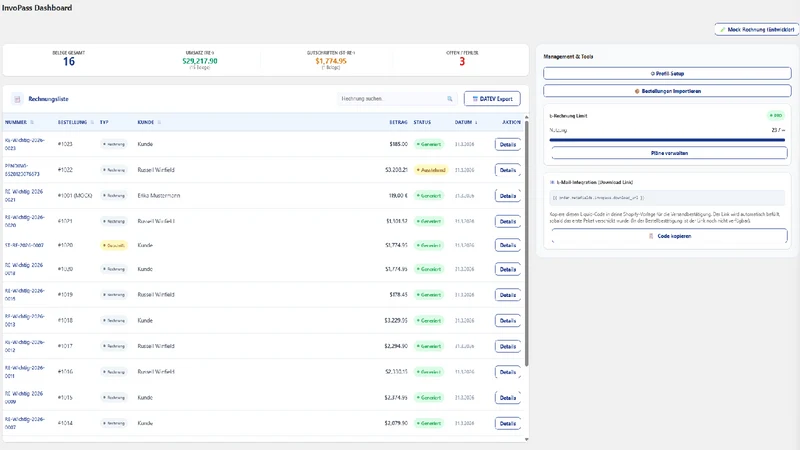This screenshot has height=450, width=800.
Task: Click the yellow type badge on order #1020 row
Action: click(113, 245)
